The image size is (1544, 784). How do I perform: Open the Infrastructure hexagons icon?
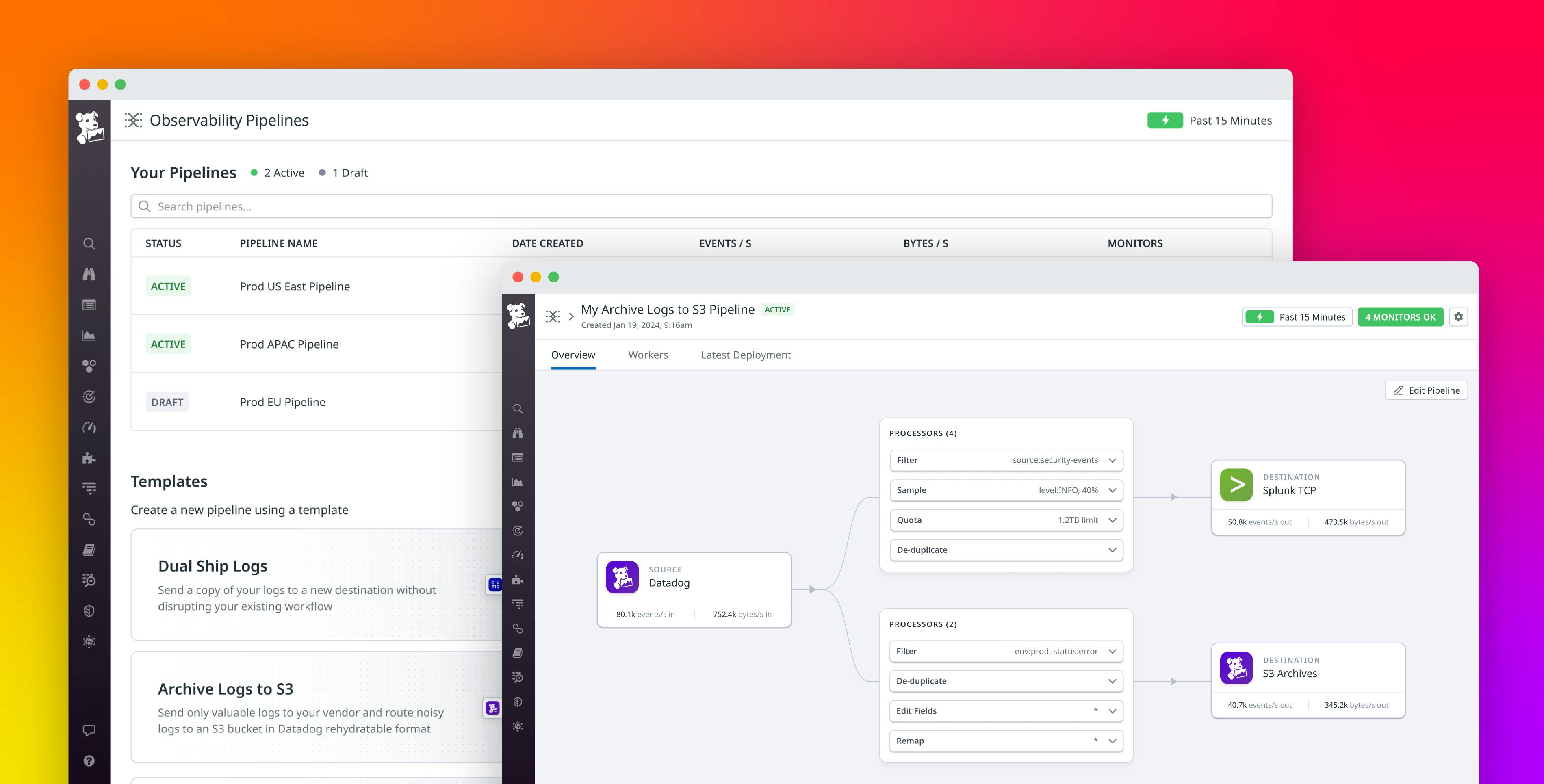(89, 366)
